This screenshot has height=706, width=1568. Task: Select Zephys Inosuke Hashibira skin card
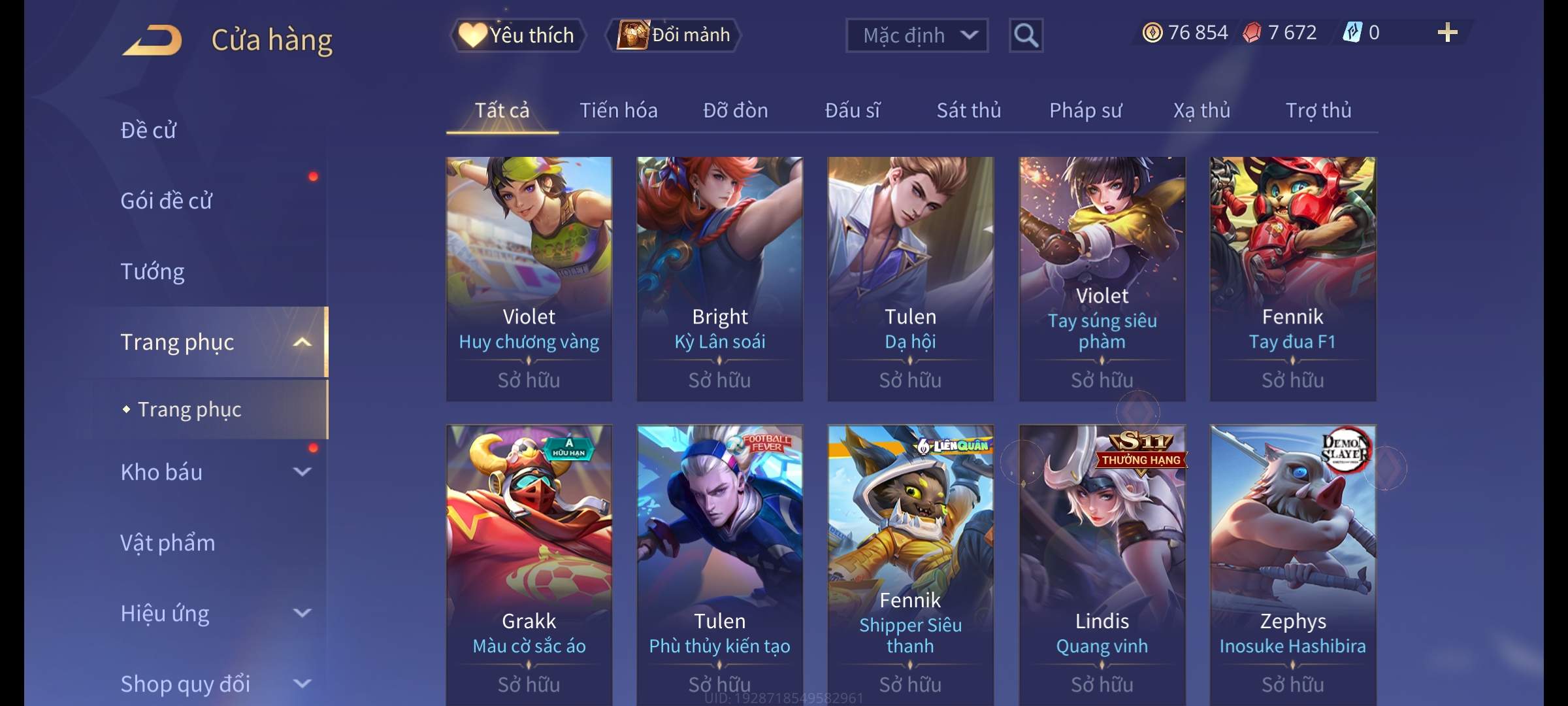[1293, 565]
